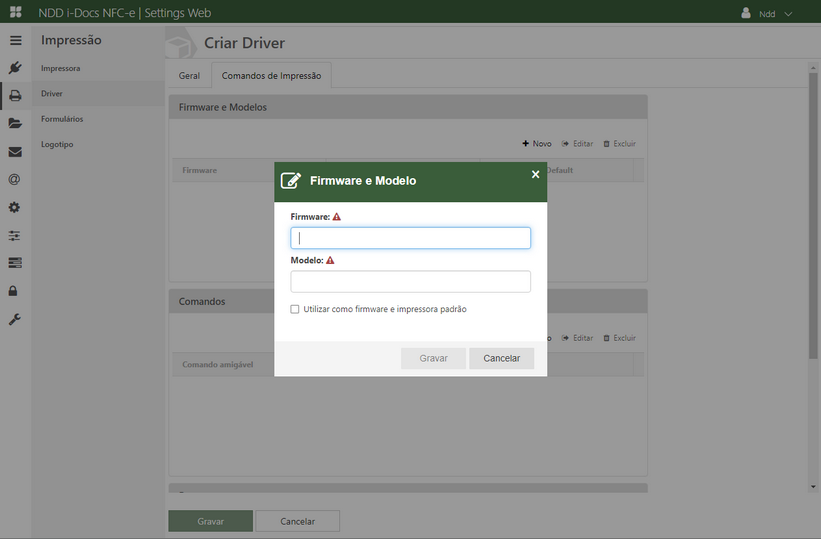Expand the Ndd user dropdown arrow
This screenshot has width=821, height=539.
[x=788, y=14]
